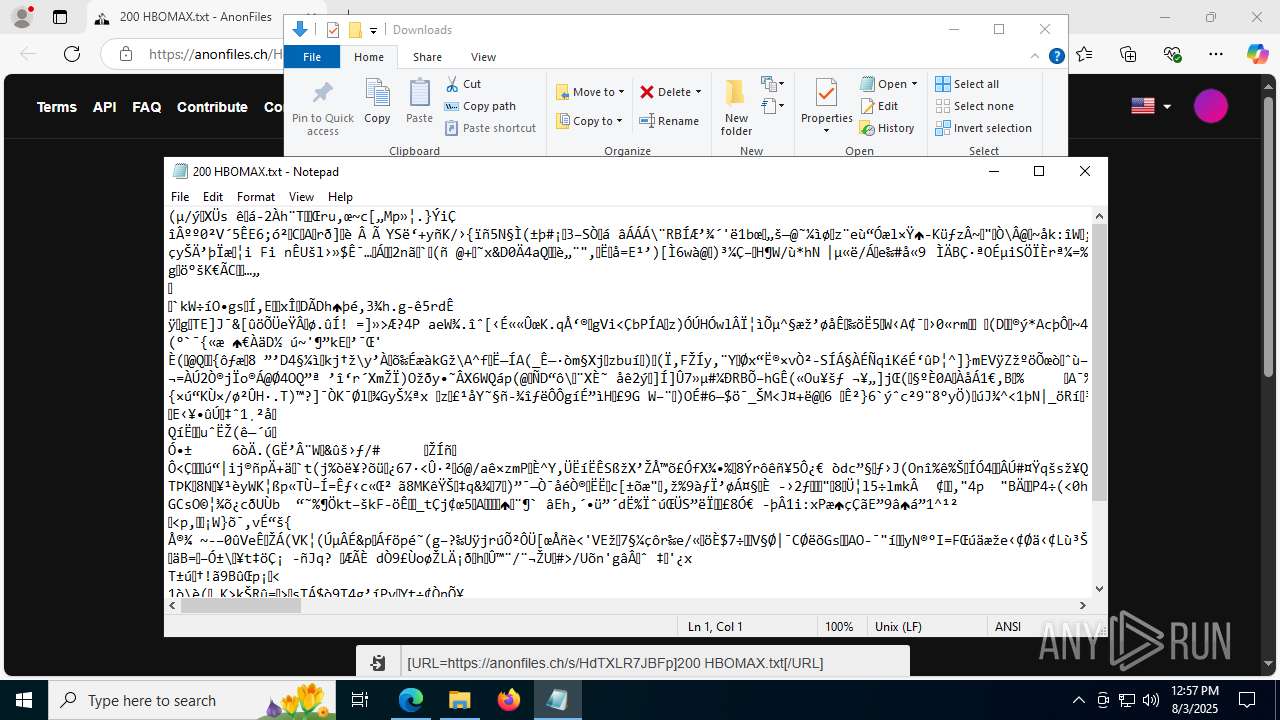The image size is (1280, 720).
Task: Open Edge tab actions menu icon
Action: click(60, 17)
